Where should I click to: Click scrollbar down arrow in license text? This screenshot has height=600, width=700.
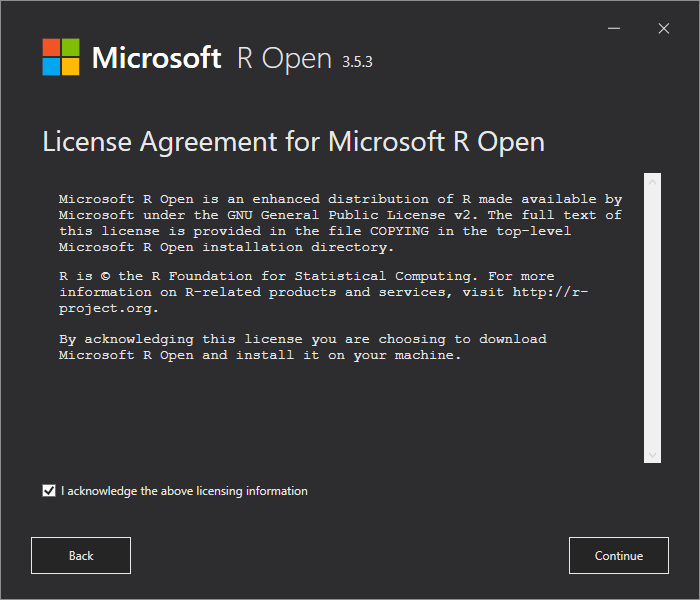pos(652,455)
